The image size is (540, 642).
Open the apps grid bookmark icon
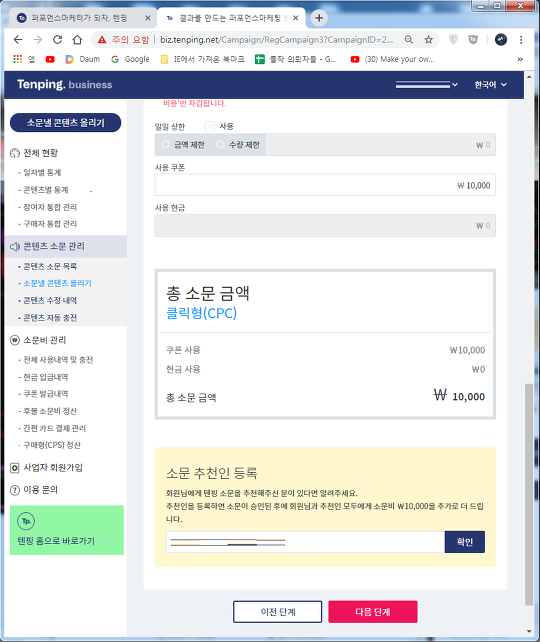point(17,59)
